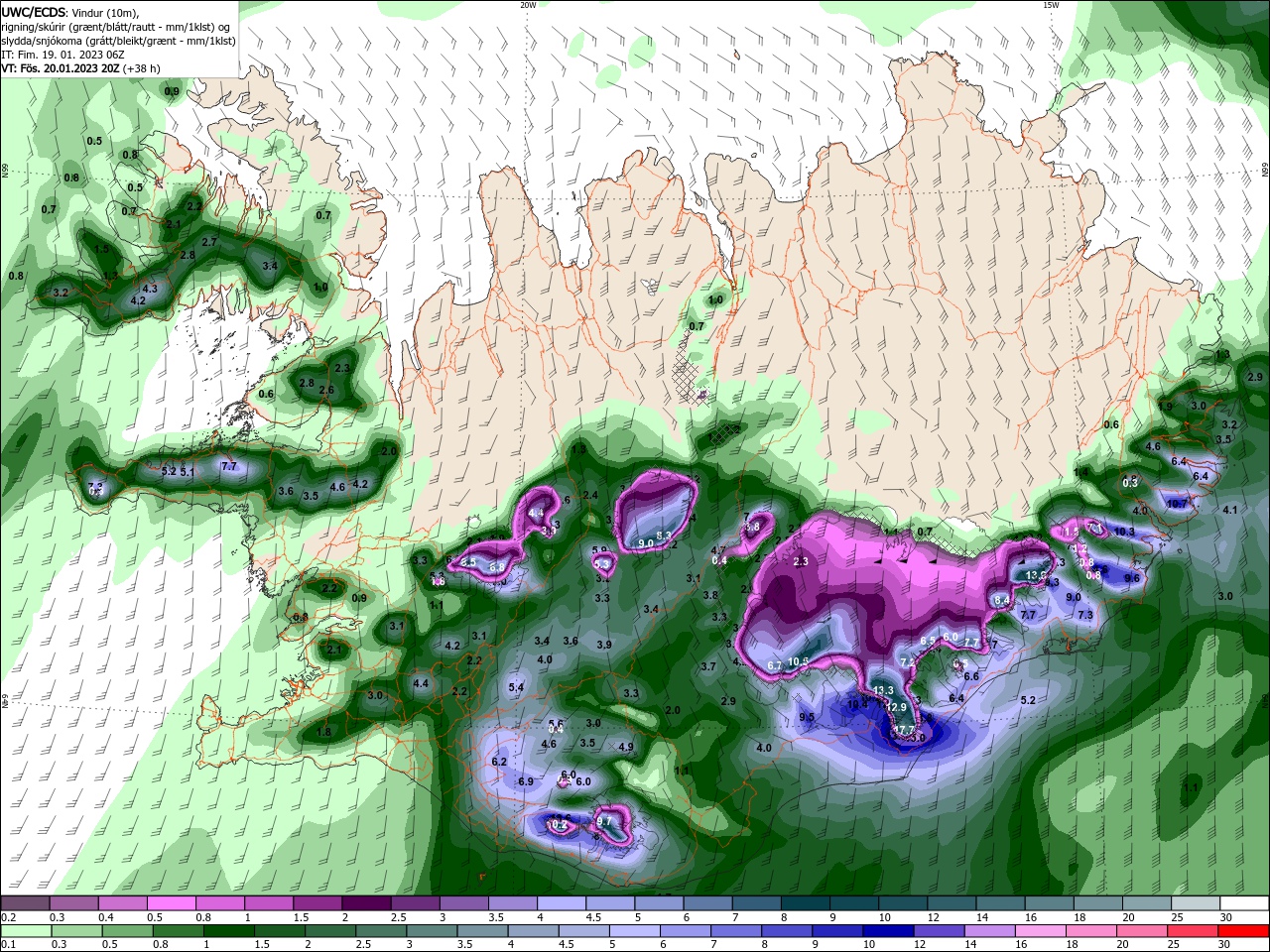Click the 7.3 value on the map

click(1085, 615)
